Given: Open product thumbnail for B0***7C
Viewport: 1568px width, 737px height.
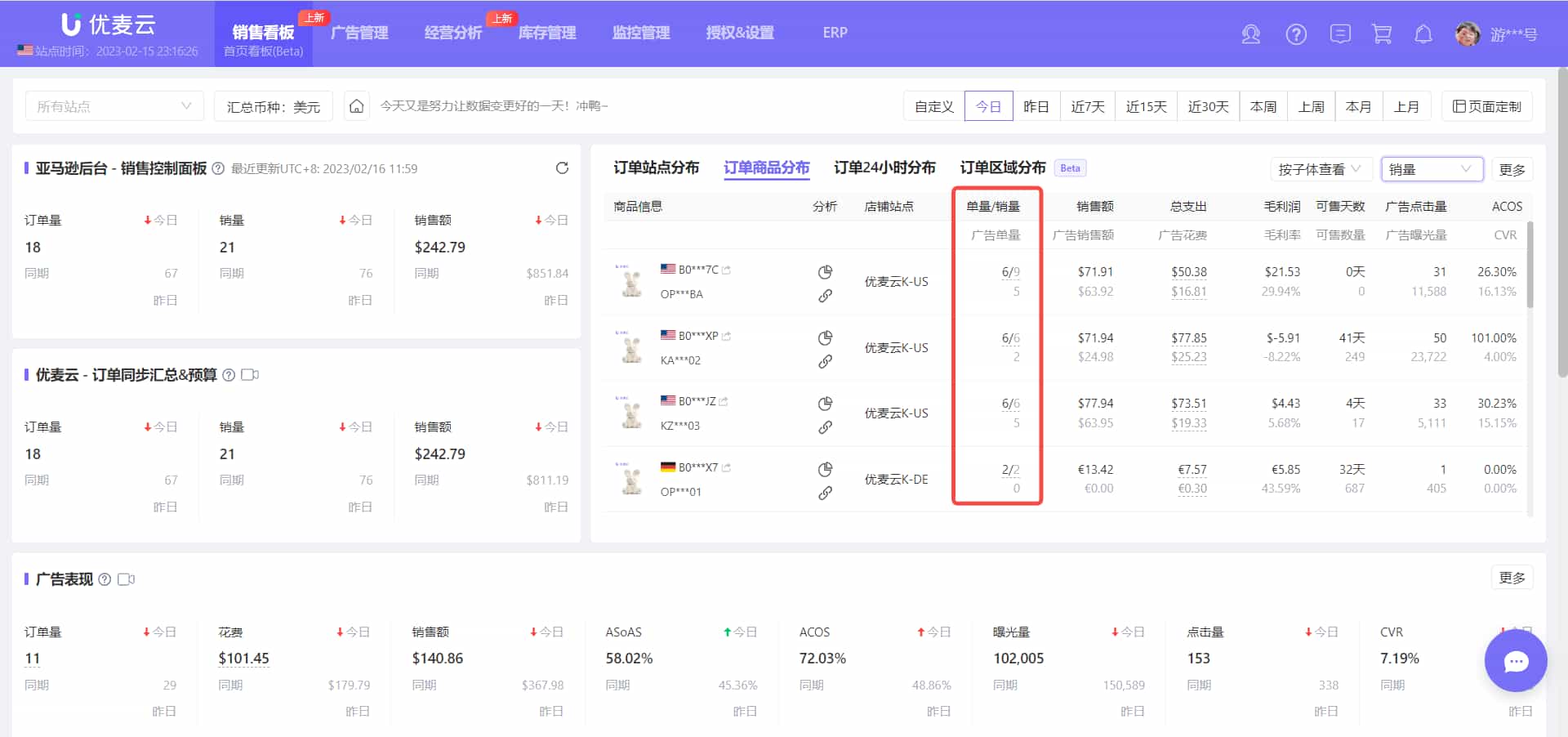Looking at the screenshot, I should tap(630, 281).
